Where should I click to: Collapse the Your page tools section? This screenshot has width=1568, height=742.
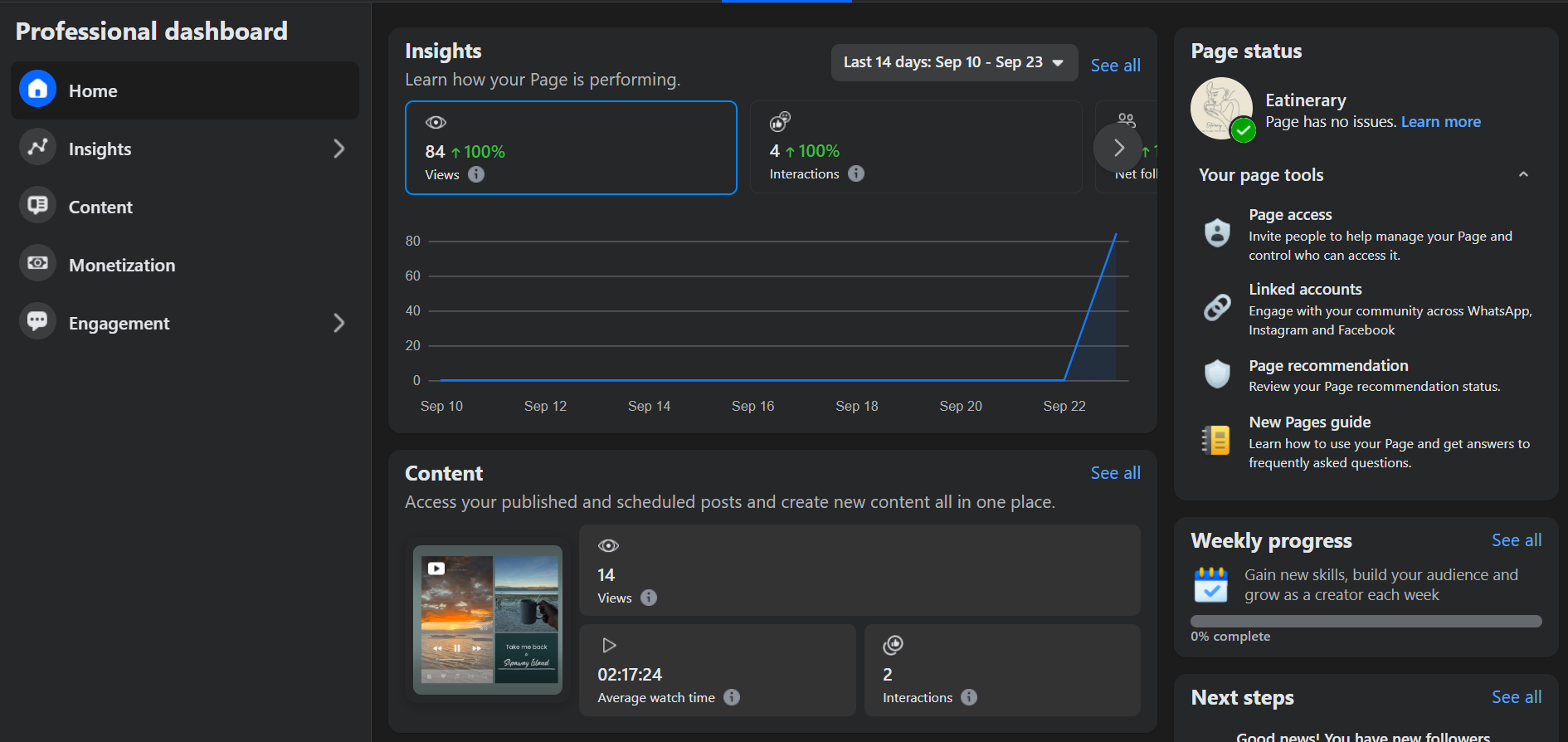1523,174
